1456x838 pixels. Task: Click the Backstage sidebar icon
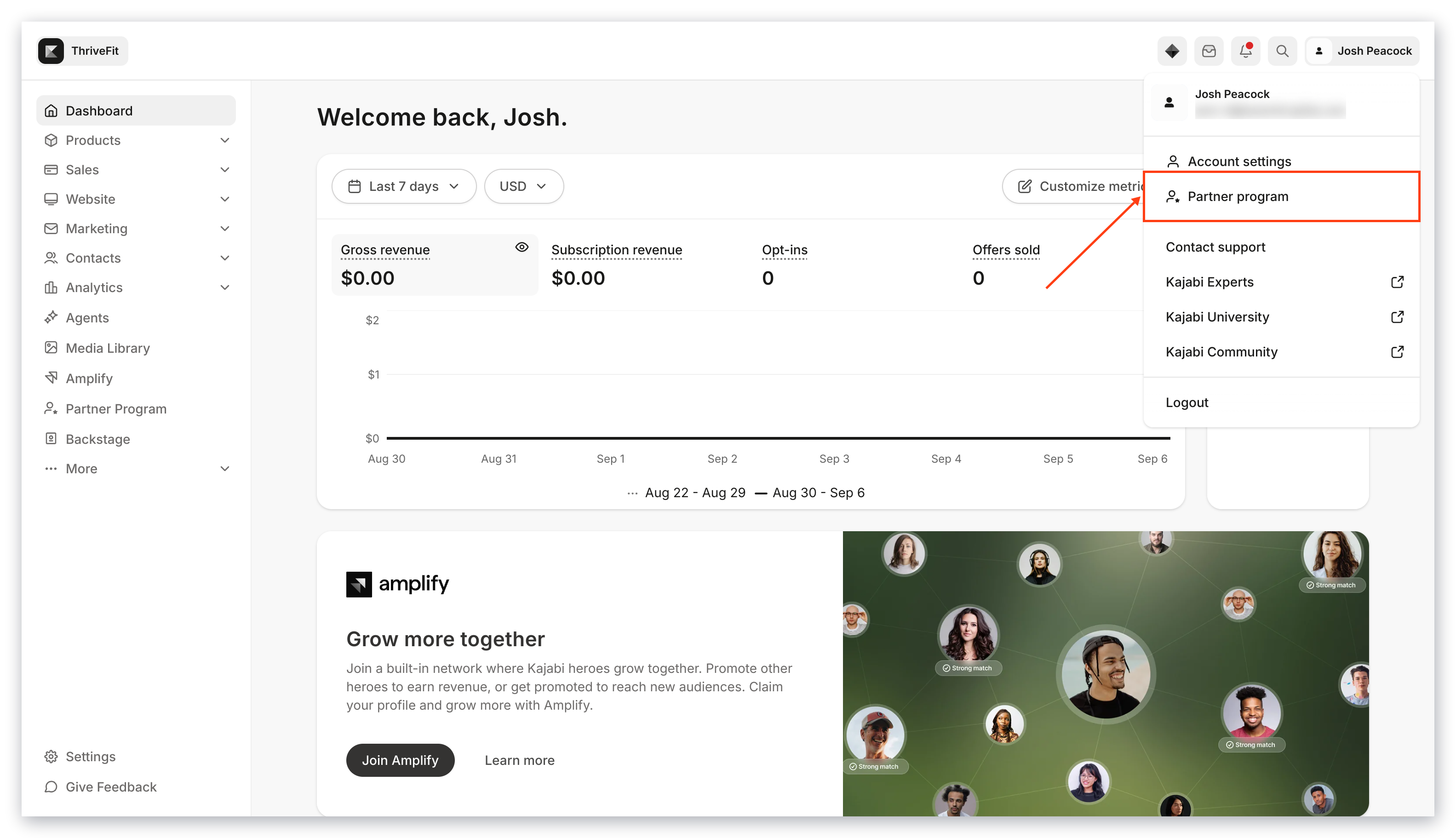51,439
